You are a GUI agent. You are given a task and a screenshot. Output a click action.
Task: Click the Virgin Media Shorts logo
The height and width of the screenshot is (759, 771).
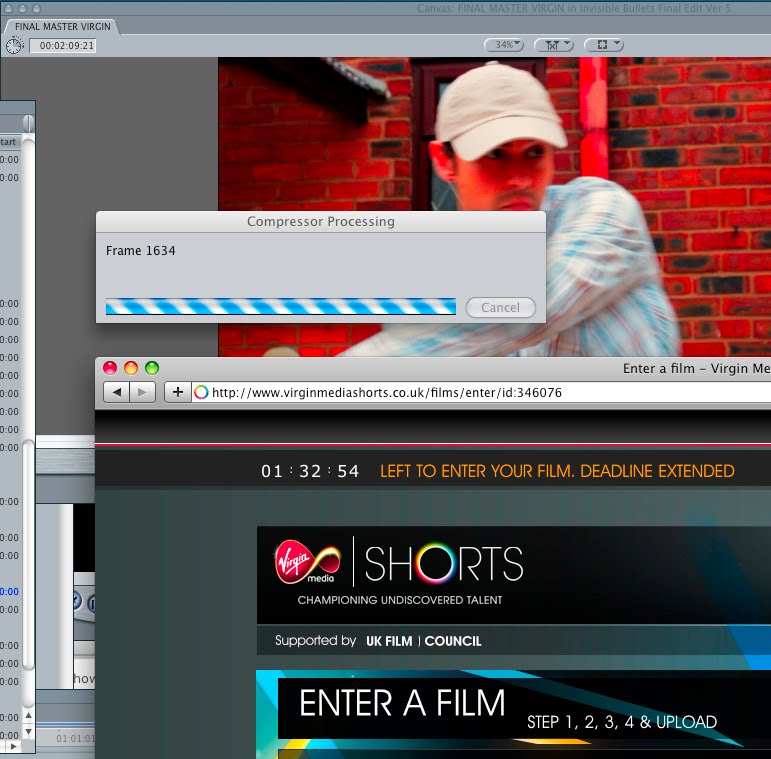pyautogui.click(x=399, y=564)
